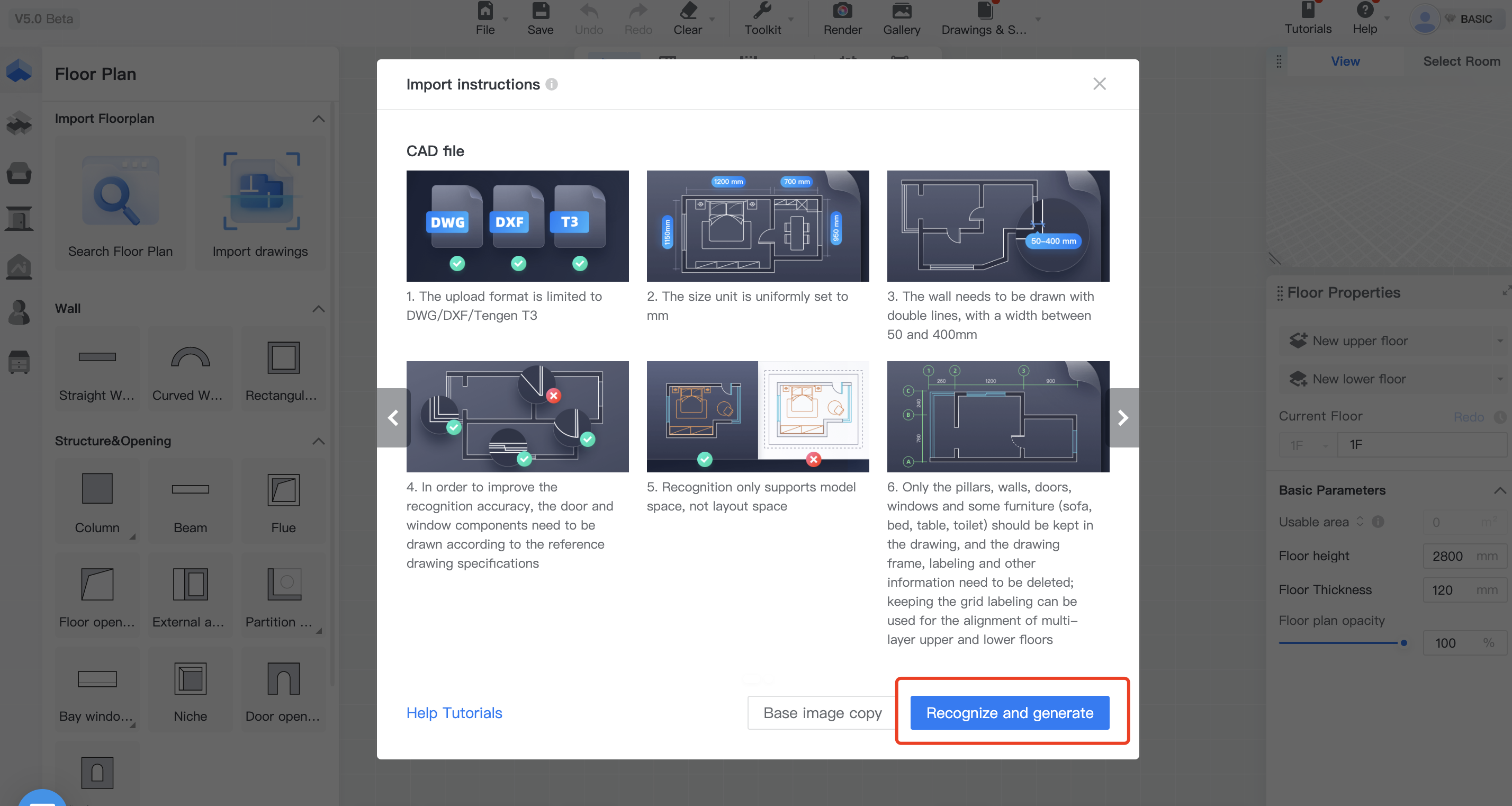Click the info icon beside Import instructions
Viewport: 1512px width, 806px height.
click(551, 85)
